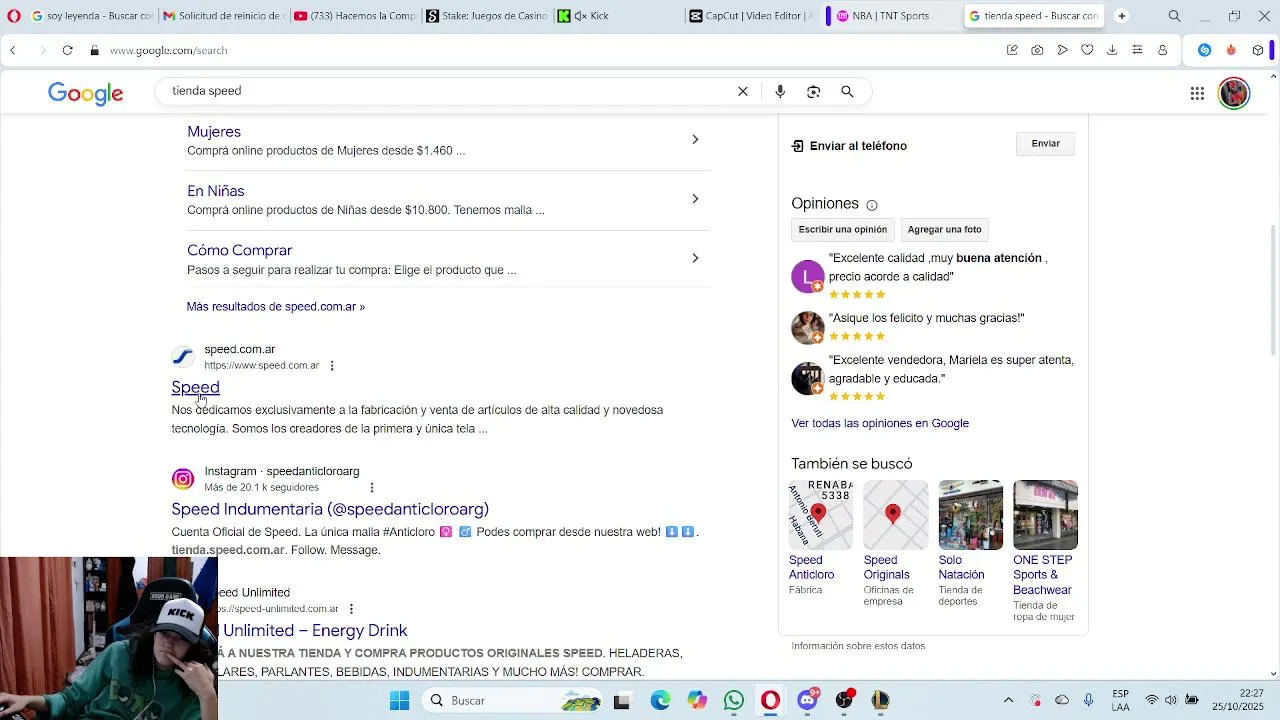The width and height of the screenshot is (1280, 720).
Task: Open the info icon next to Opiniones
Action: pos(872,205)
